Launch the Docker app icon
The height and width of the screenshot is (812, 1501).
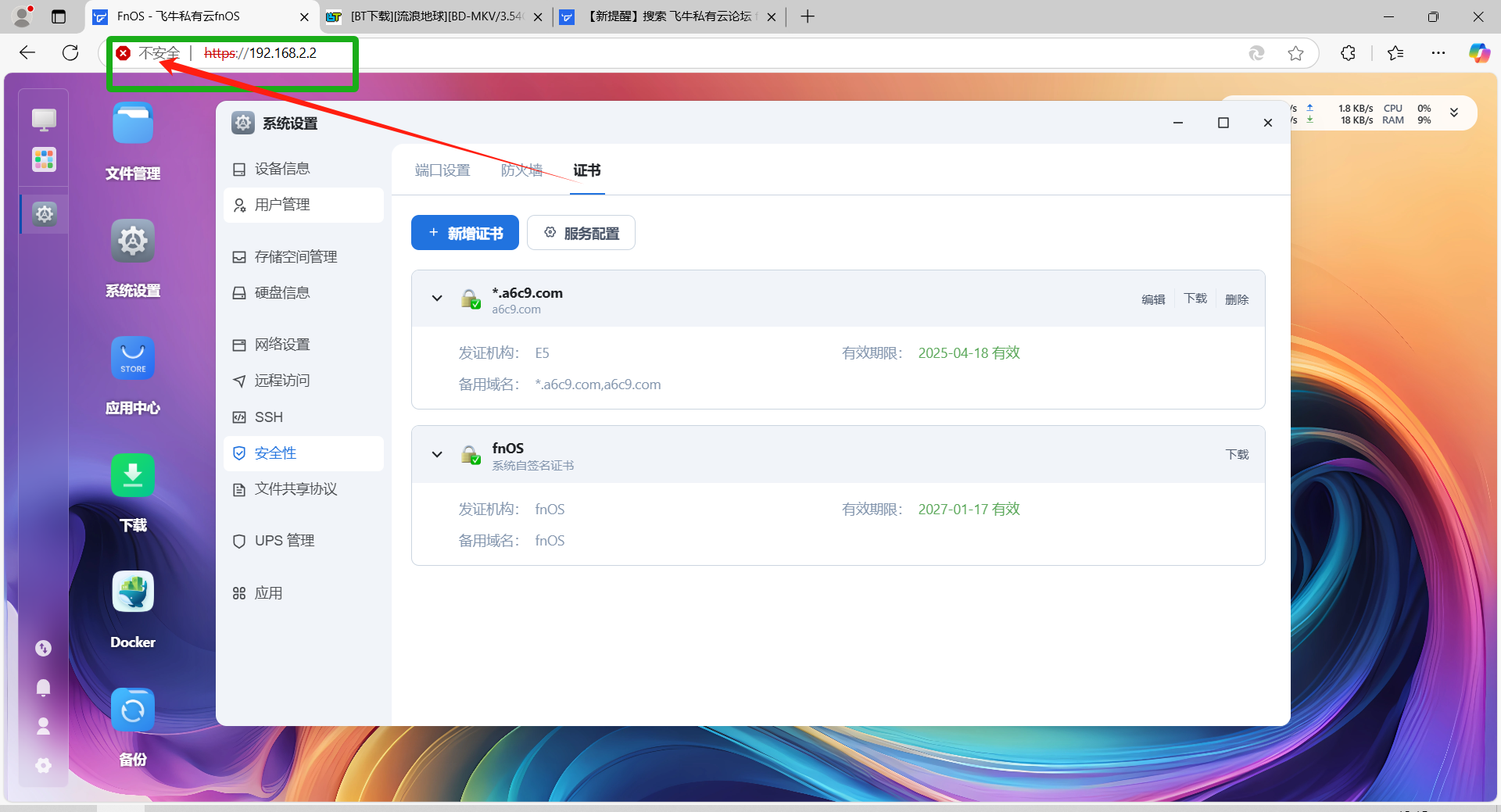[133, 592]
